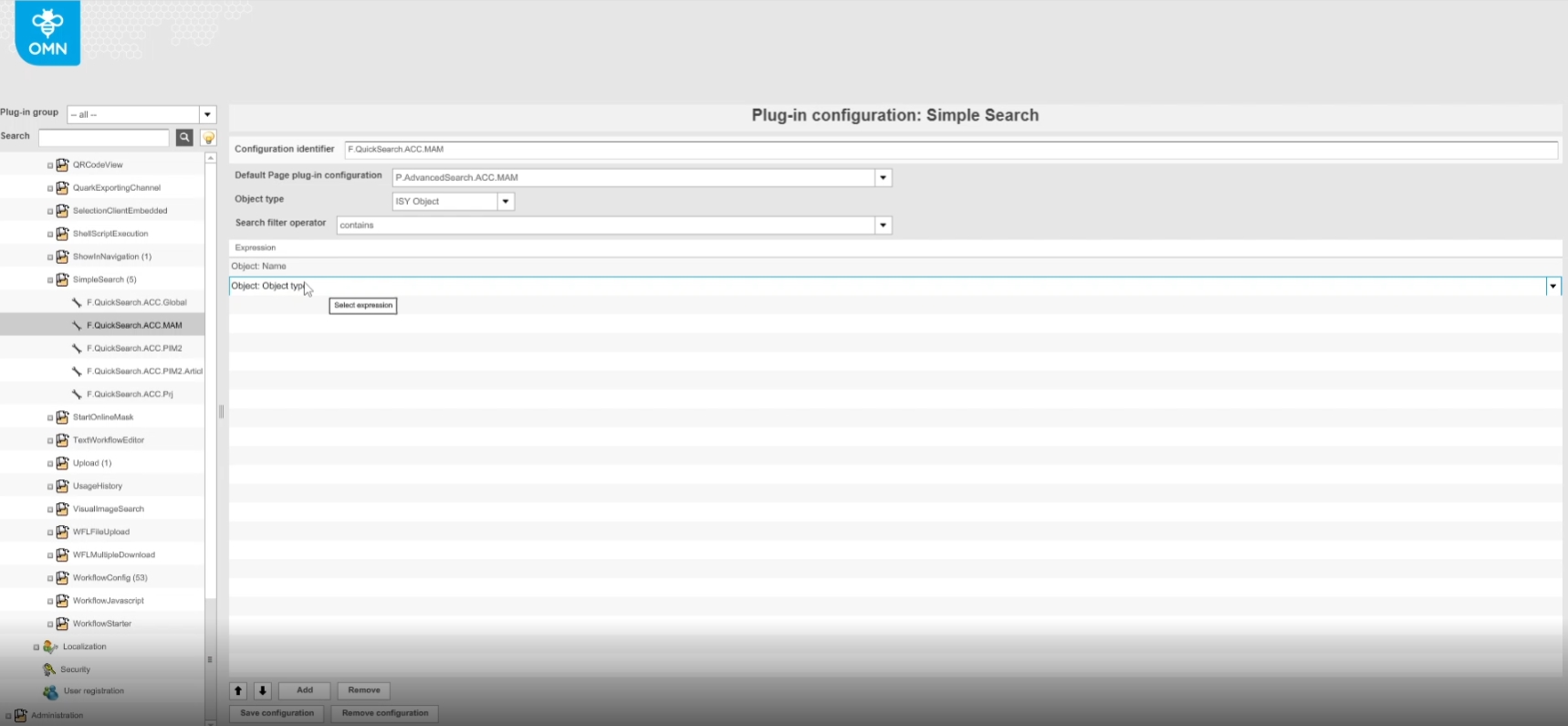Select the WorkflowStarter tree item label
Screen dimensions: 1568x726
coord(102,624)
